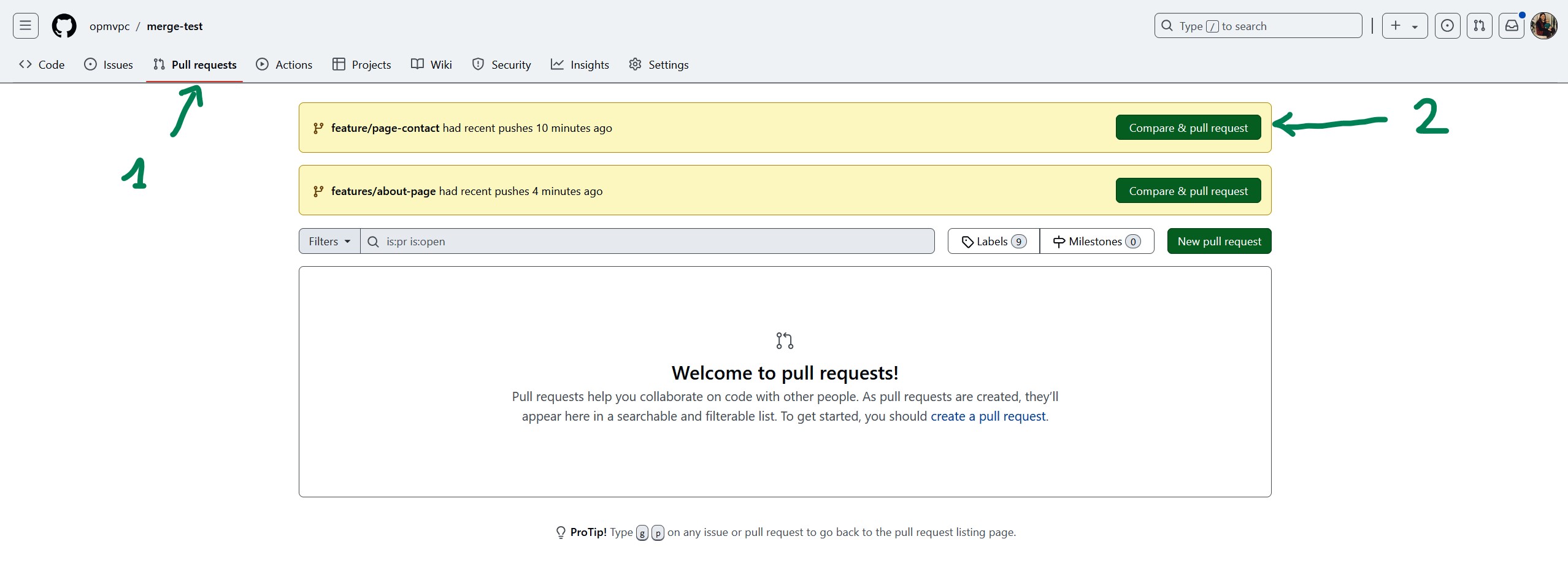Expand the Filters dropdown
The height and width of the screenshot is (566, 1568).
click(x=329, y=241)
